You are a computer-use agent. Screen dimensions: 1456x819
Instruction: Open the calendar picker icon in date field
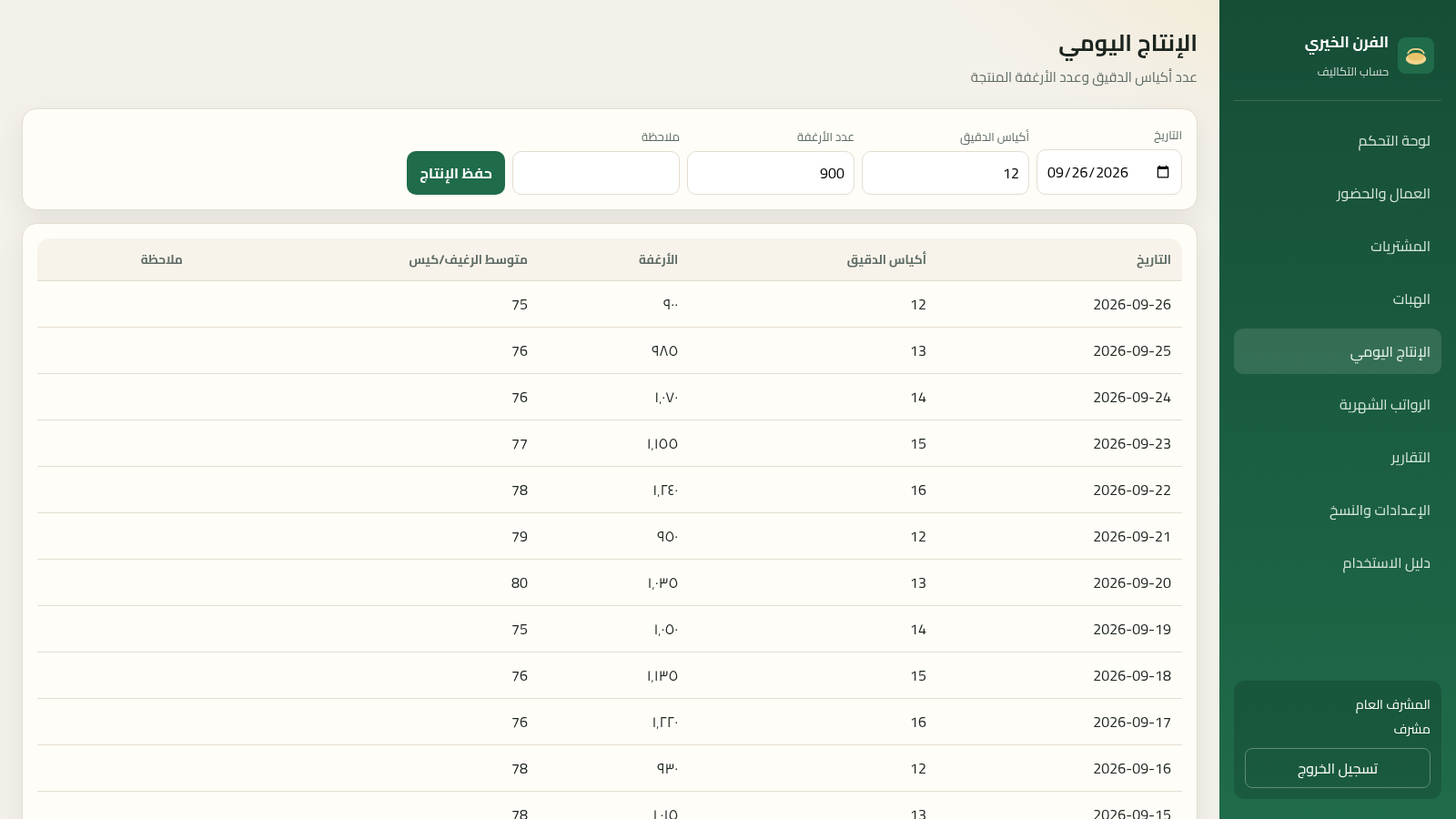[x=1162, y=173]
